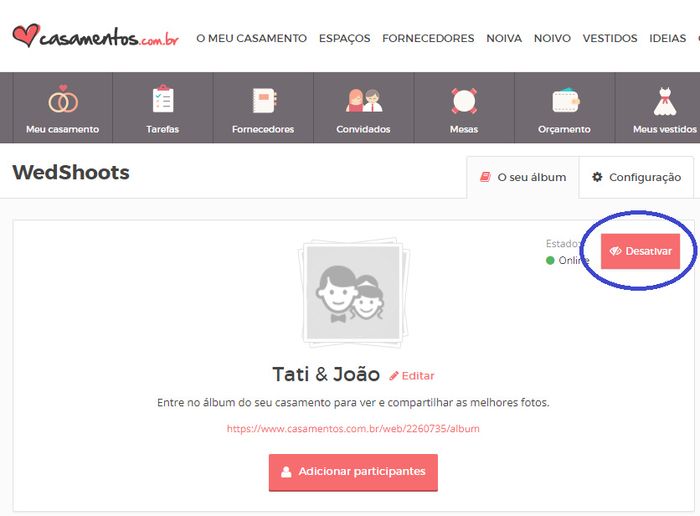700x516 pixels.
Task: Open the FORNECEDORES top menu
Action: pyautogui.click(x=428, y=38)
